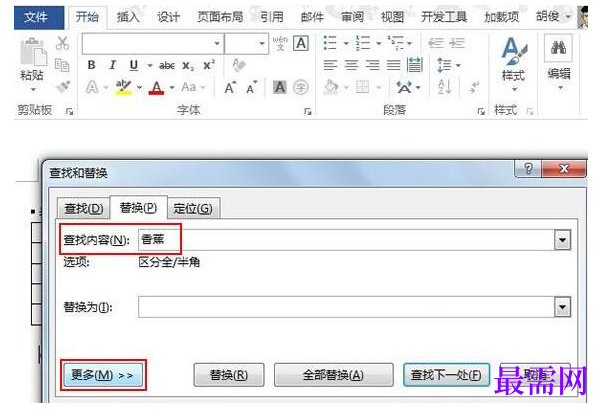Open 查找内容 history dropdown arrow
The image size is (606, 412).
pyautogui.click(x=562, y=240)
